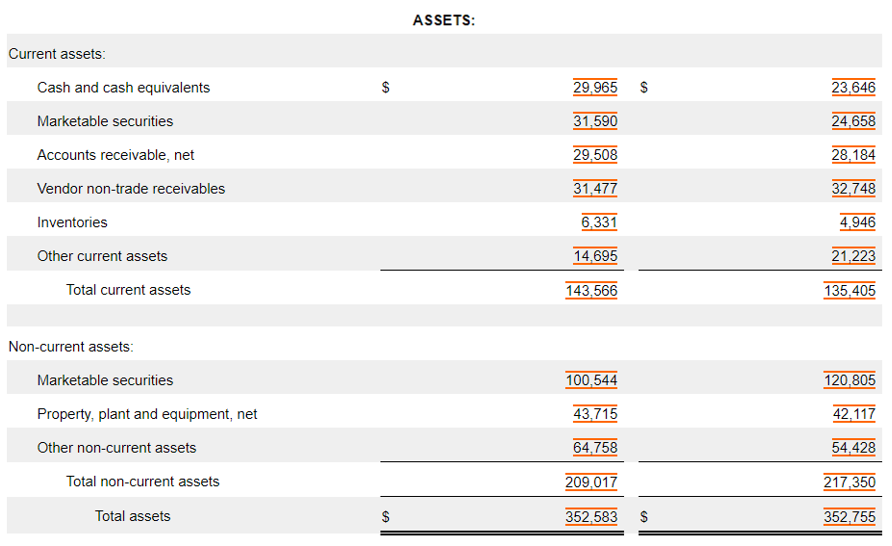The width and height of the screenshot is (892, 546).
Task: Select the total assets value 352,583
Action: click(591, 517)
